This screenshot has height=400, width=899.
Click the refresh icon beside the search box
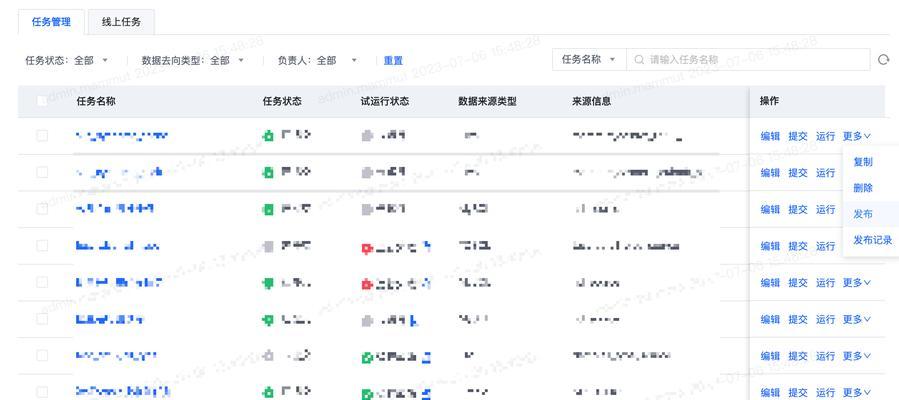click(884, 60)
